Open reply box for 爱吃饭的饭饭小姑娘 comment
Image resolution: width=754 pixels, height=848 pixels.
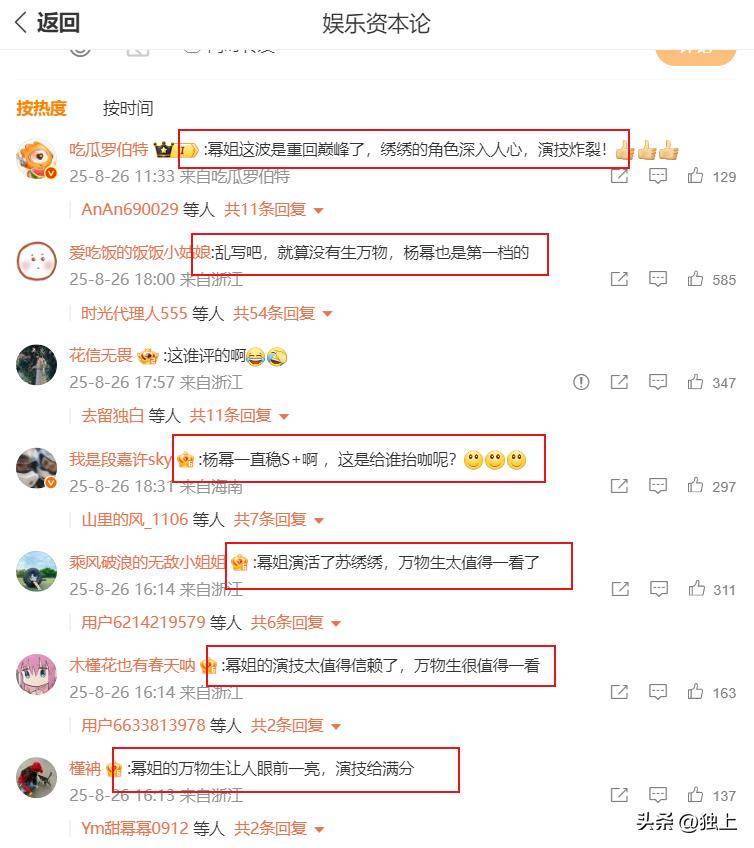tap(658, 279)
